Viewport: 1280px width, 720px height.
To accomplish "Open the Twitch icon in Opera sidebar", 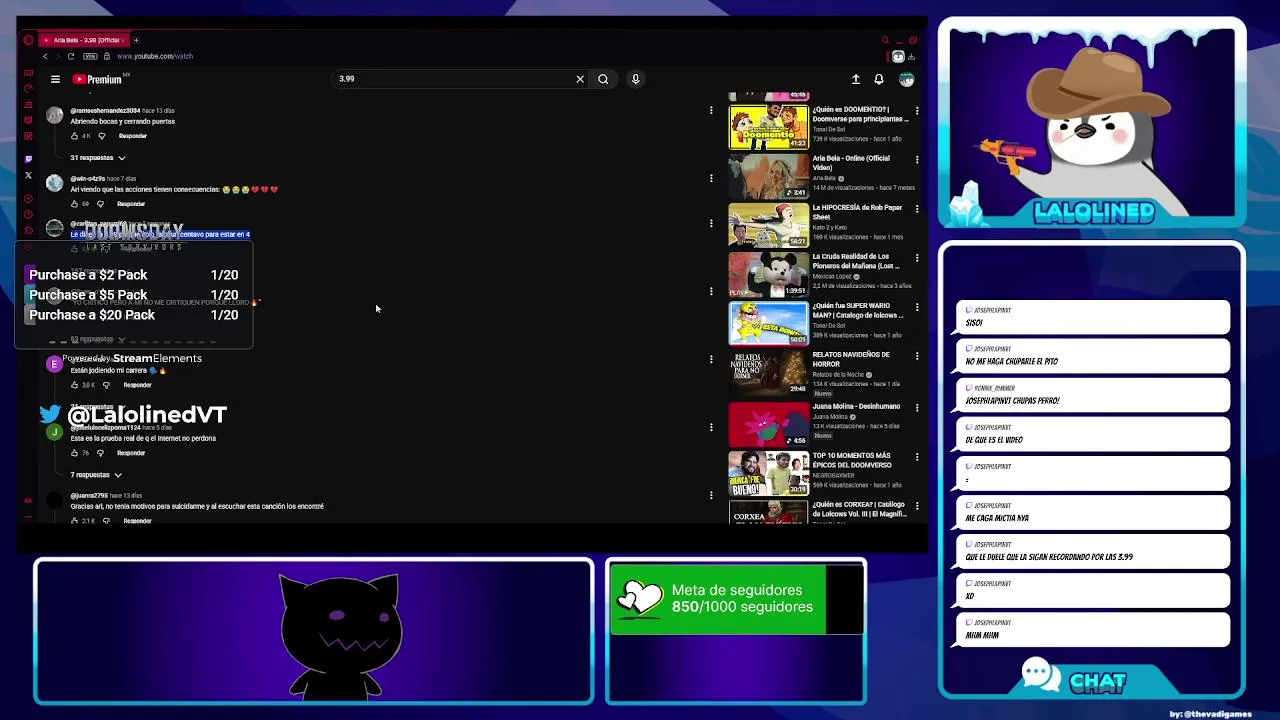I will (x=28, y=158).
